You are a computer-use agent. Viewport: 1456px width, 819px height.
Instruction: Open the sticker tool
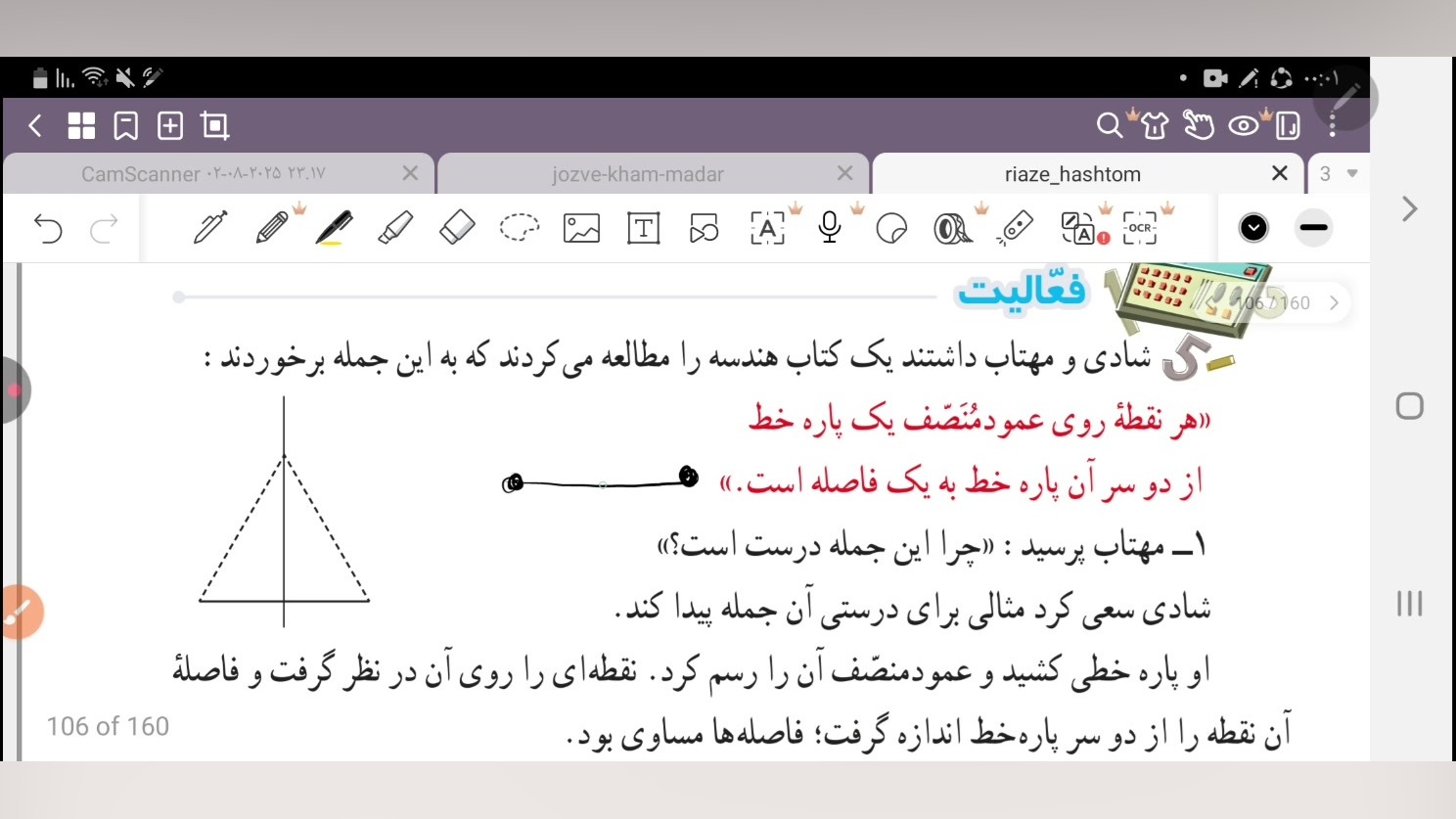pos(891,229)
